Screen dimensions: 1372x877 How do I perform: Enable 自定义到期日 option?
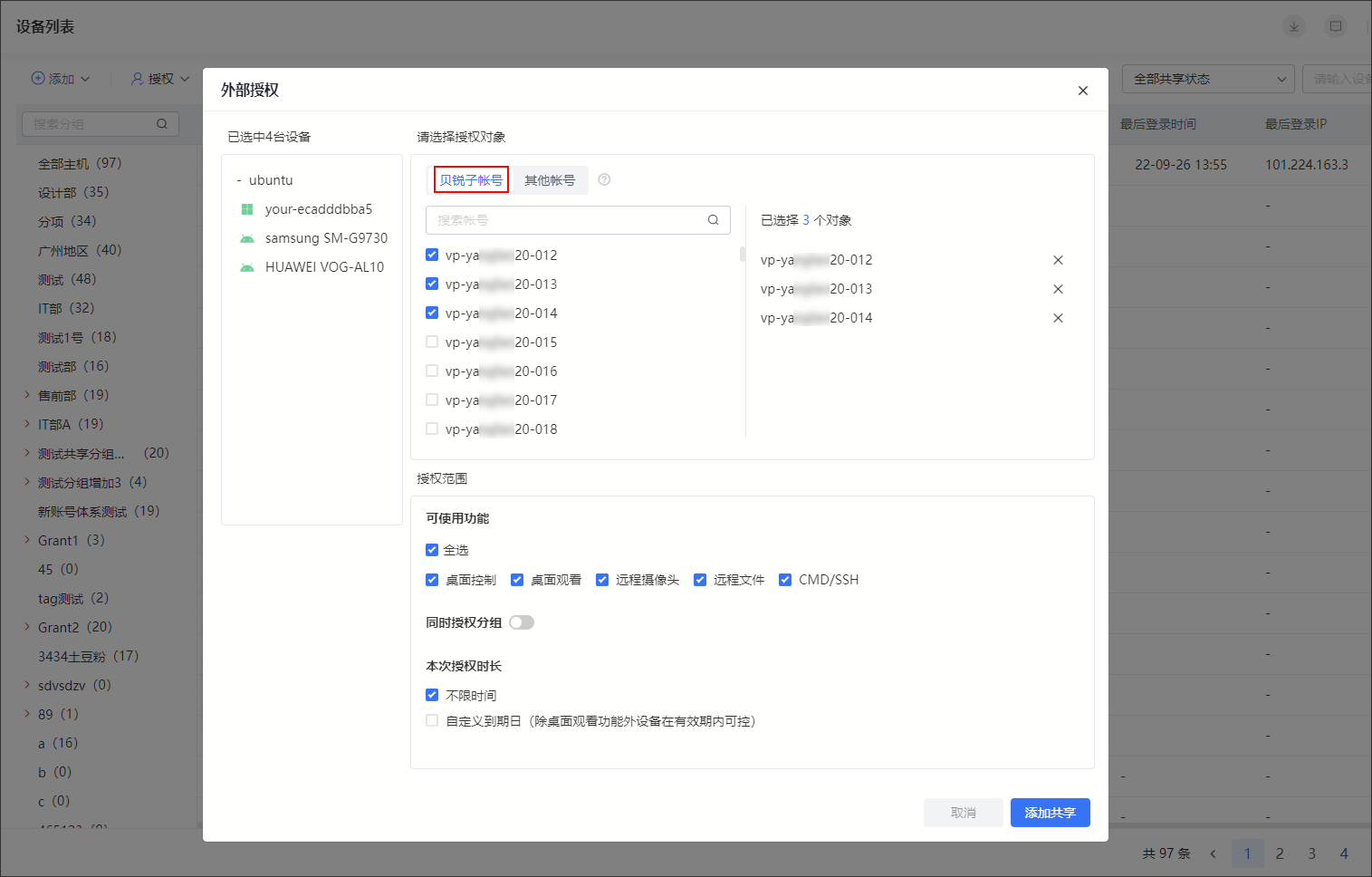[432, 721]
